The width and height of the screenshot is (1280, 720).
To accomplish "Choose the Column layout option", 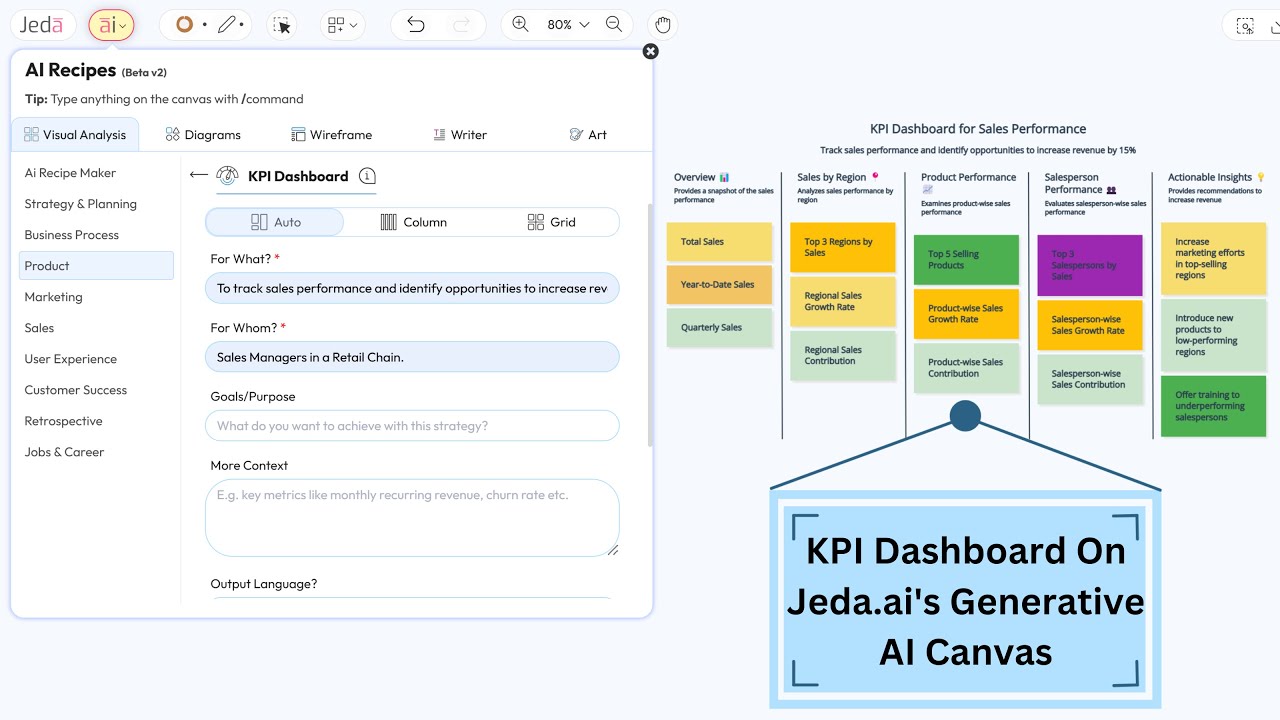I will [x=413, y=222].
